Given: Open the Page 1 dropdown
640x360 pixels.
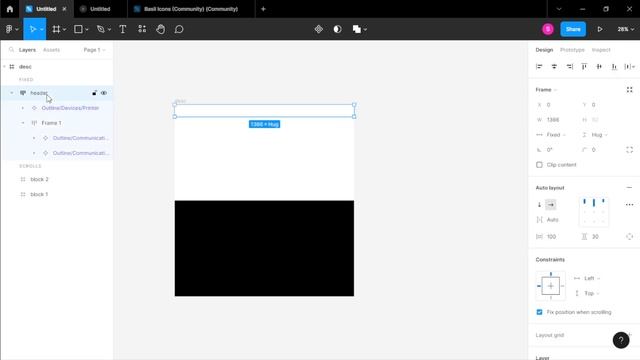Looking at the screenshot, I should click(94, 50).
